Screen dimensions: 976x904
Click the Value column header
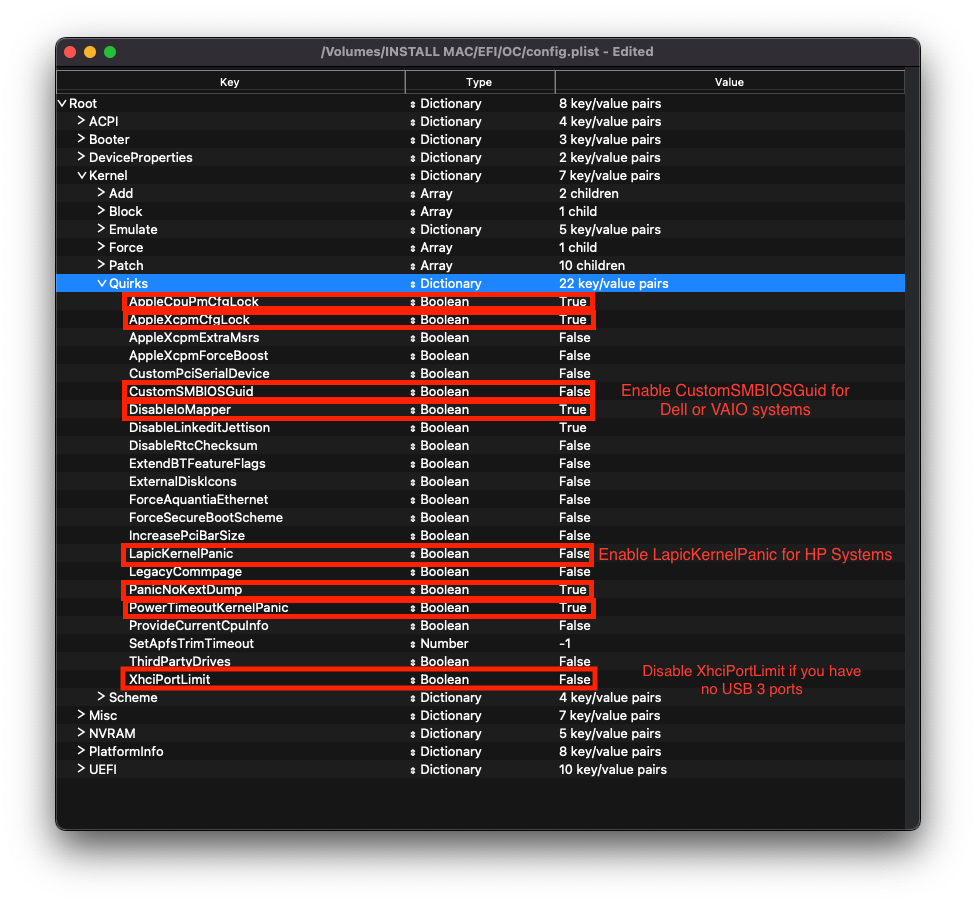point(729,82)
